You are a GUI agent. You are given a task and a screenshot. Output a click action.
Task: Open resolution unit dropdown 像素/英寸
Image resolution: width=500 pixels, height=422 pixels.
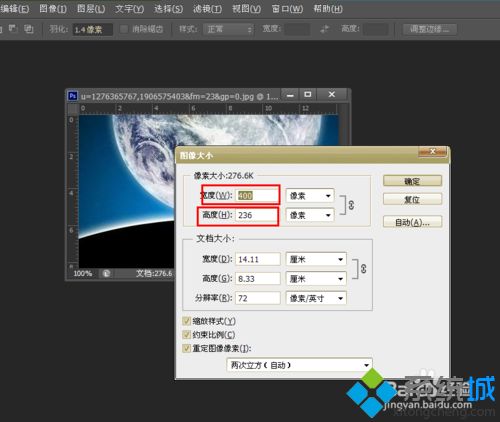click(x=316, y=298)
